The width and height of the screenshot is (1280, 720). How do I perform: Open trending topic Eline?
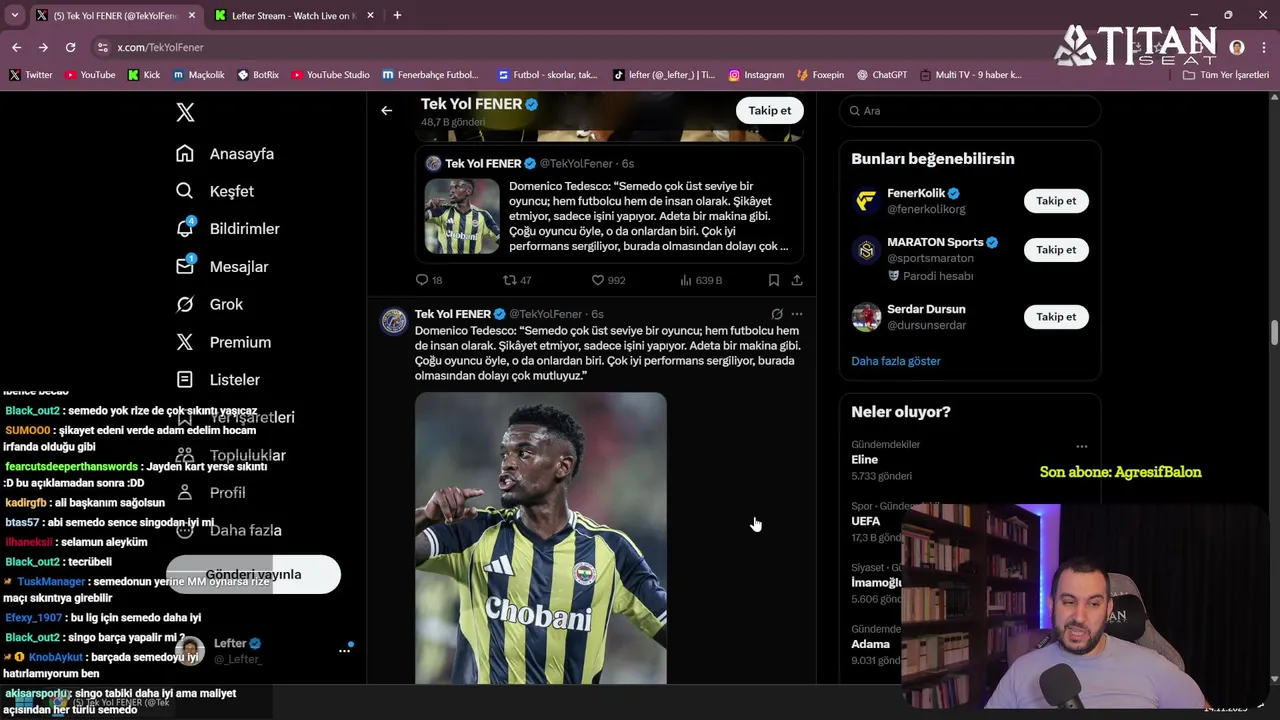pos(865,460)
